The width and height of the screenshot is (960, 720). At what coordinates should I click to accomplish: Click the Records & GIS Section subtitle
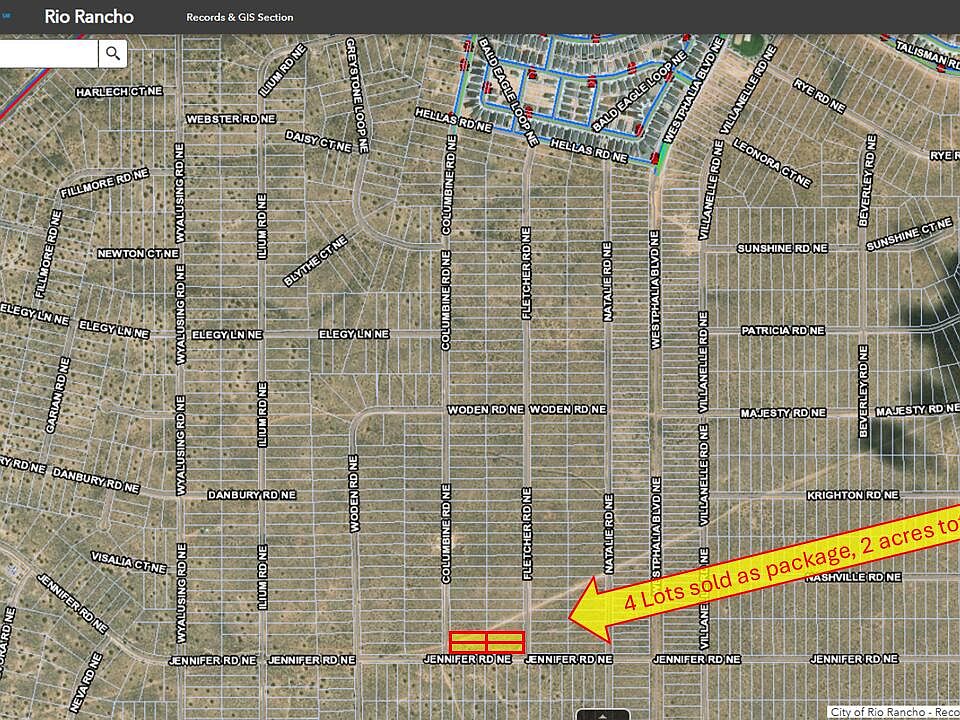(239, 17)
